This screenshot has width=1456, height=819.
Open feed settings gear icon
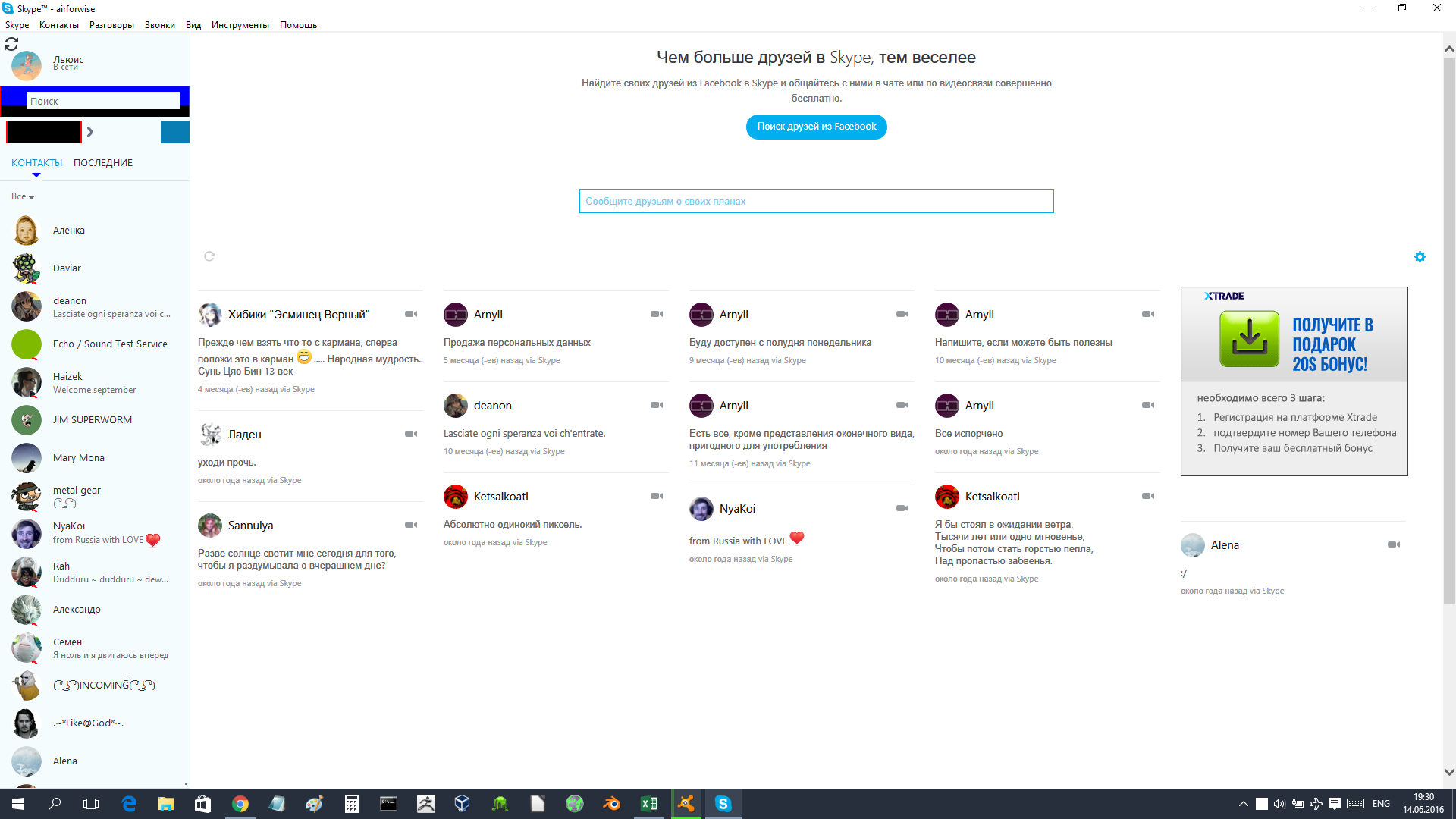(x=1420, y=257)
